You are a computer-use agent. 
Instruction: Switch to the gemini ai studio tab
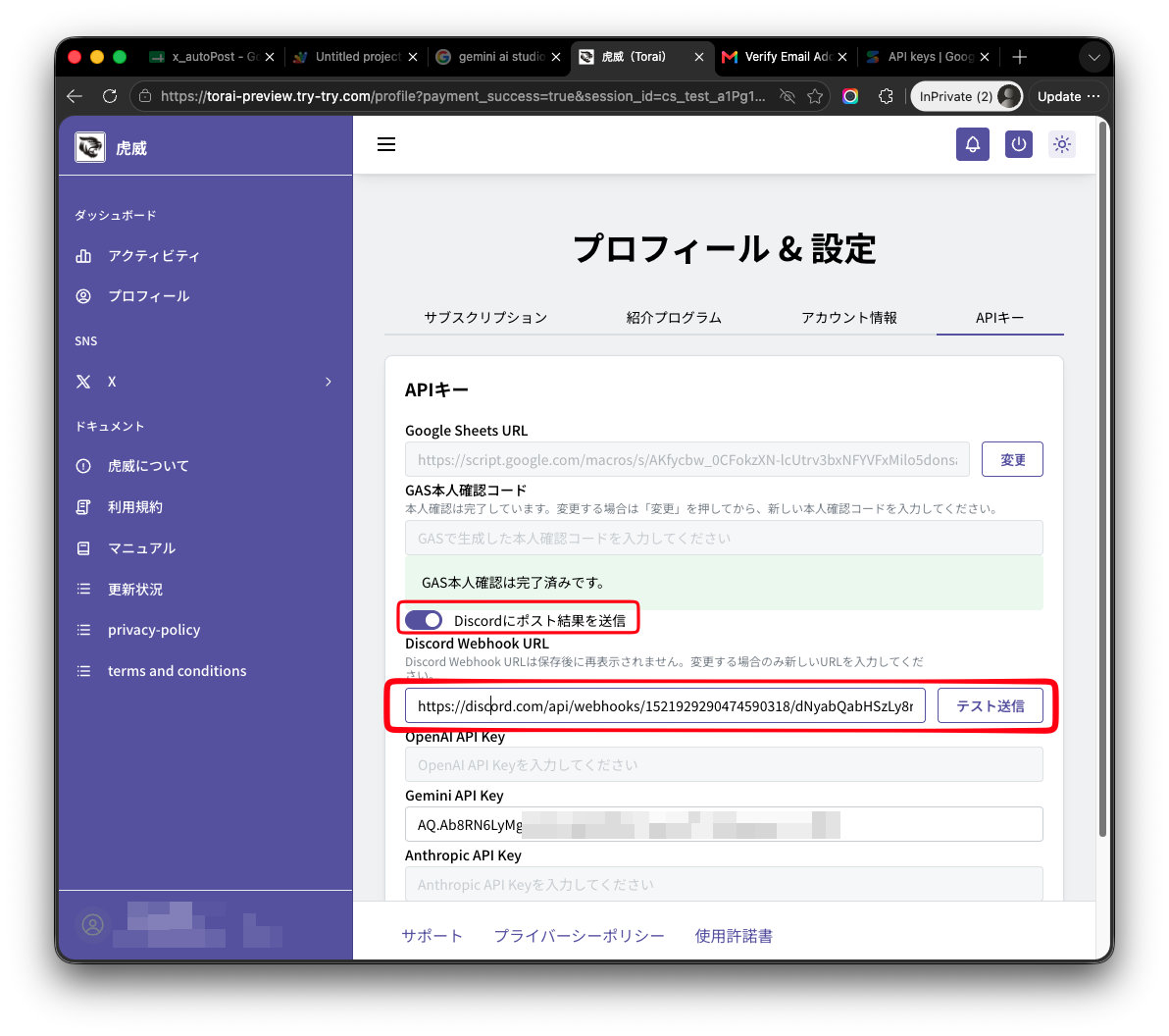click(497, 57)
